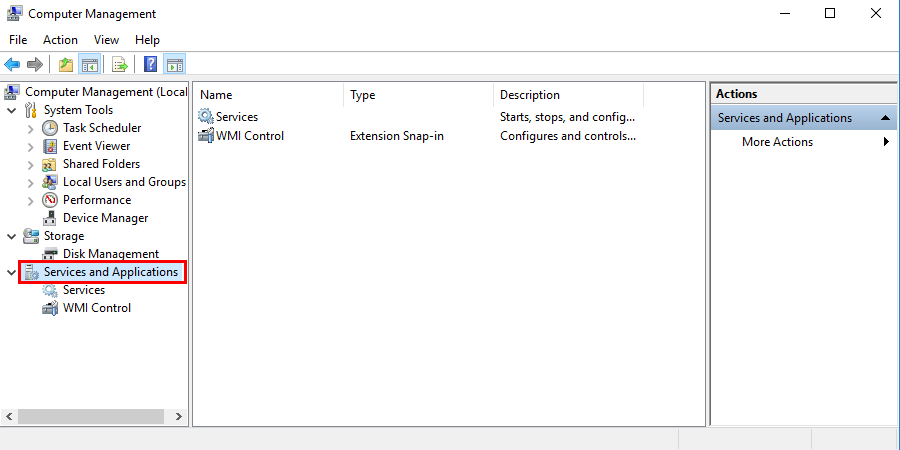Expand the Task Scheduler tree node
This screenshot has height=450, width=900.
pyautogui.click(x=31, y=128)
